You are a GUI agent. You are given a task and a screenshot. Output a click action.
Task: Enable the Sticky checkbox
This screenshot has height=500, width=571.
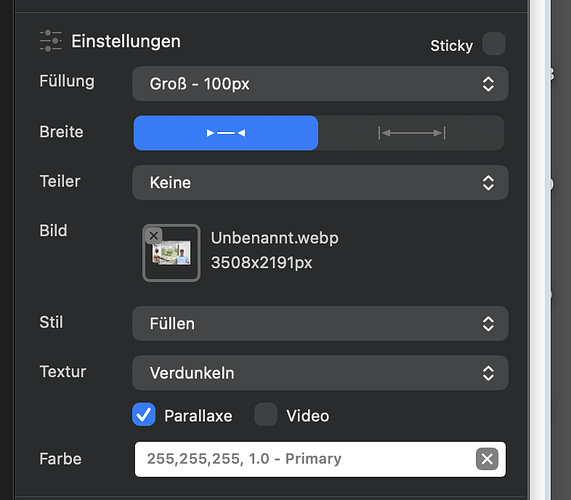coord(493,44)
